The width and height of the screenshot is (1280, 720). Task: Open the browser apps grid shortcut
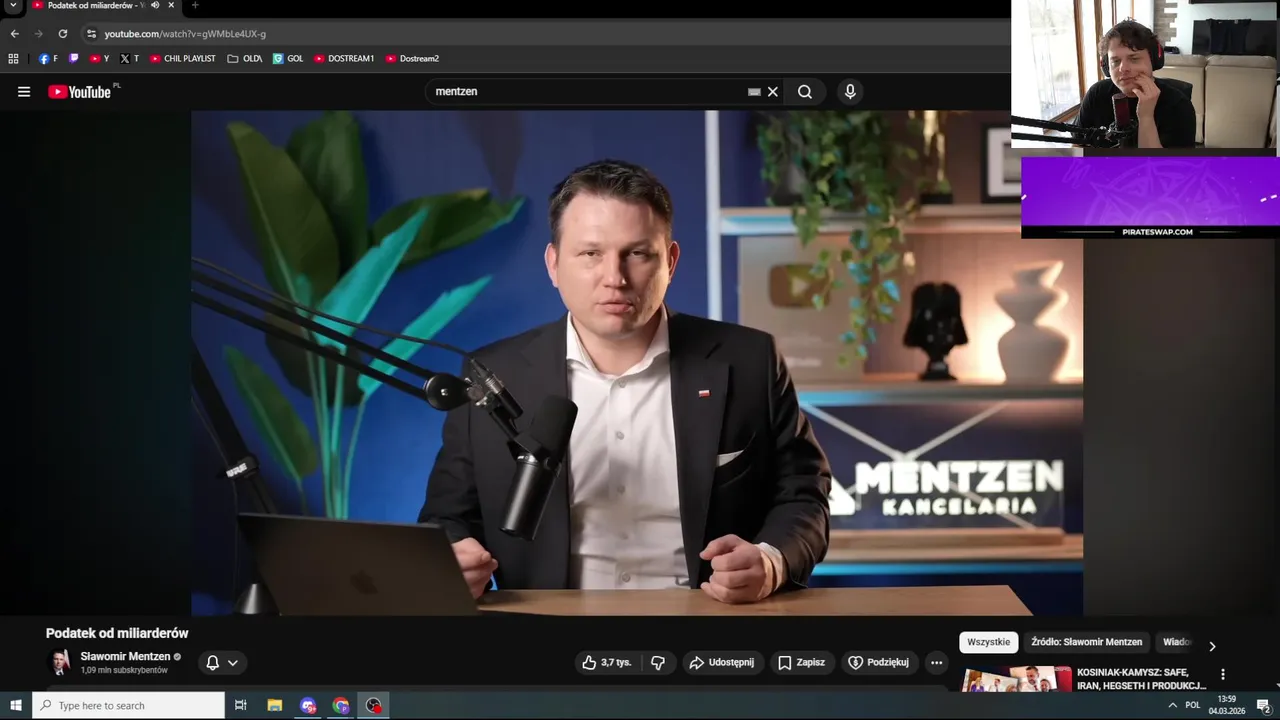[x=13, y=59]
